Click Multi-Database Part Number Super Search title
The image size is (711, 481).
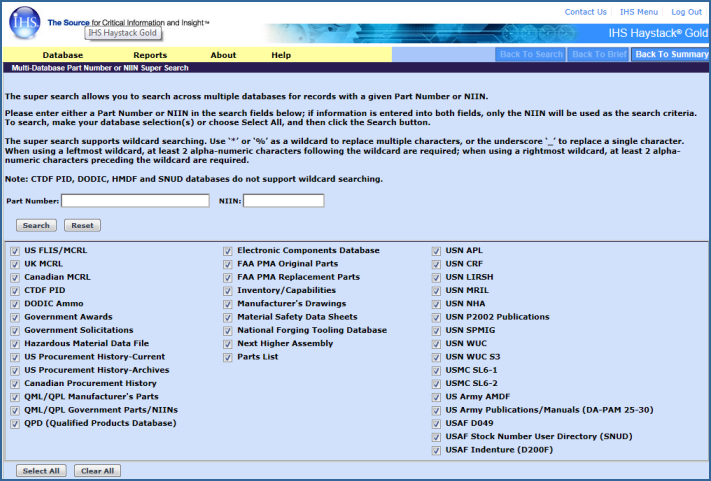pos(100,68)
